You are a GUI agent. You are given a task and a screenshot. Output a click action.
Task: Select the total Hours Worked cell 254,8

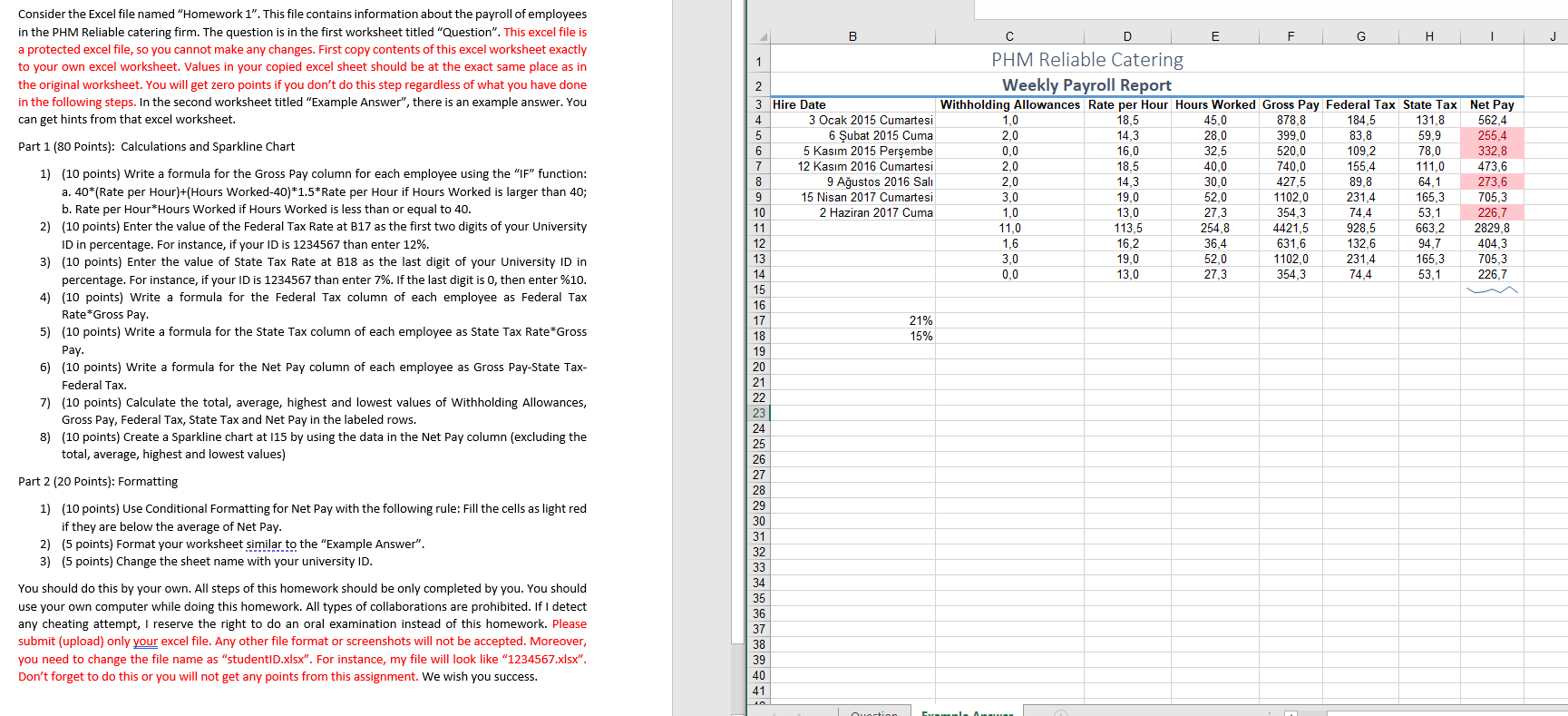click(x=1215, y=228)
